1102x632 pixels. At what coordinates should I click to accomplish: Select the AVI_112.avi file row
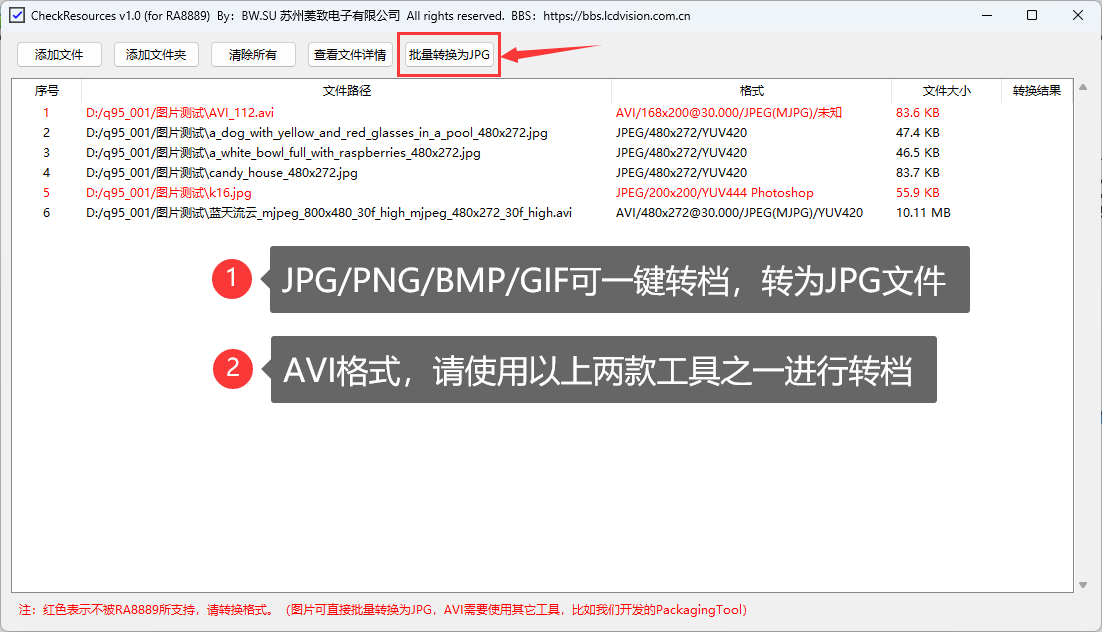click(180, 113)
